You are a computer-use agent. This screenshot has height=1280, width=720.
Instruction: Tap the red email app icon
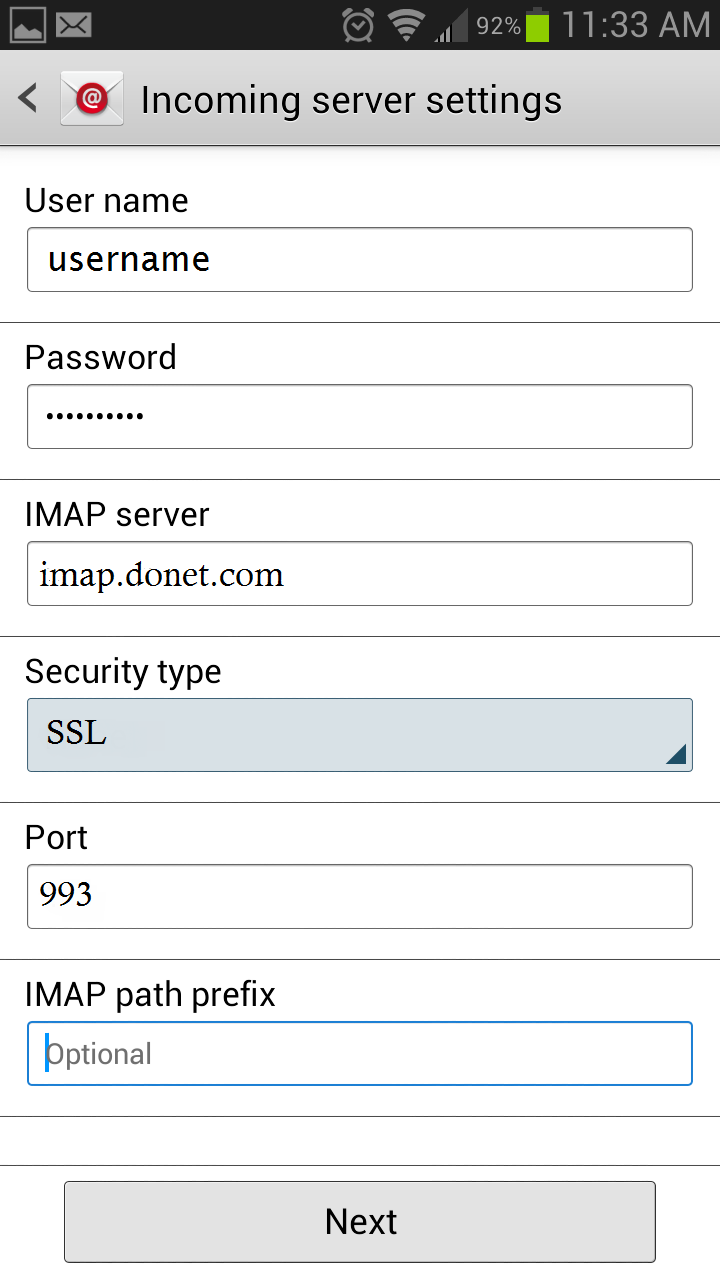[x=92, y=98]
